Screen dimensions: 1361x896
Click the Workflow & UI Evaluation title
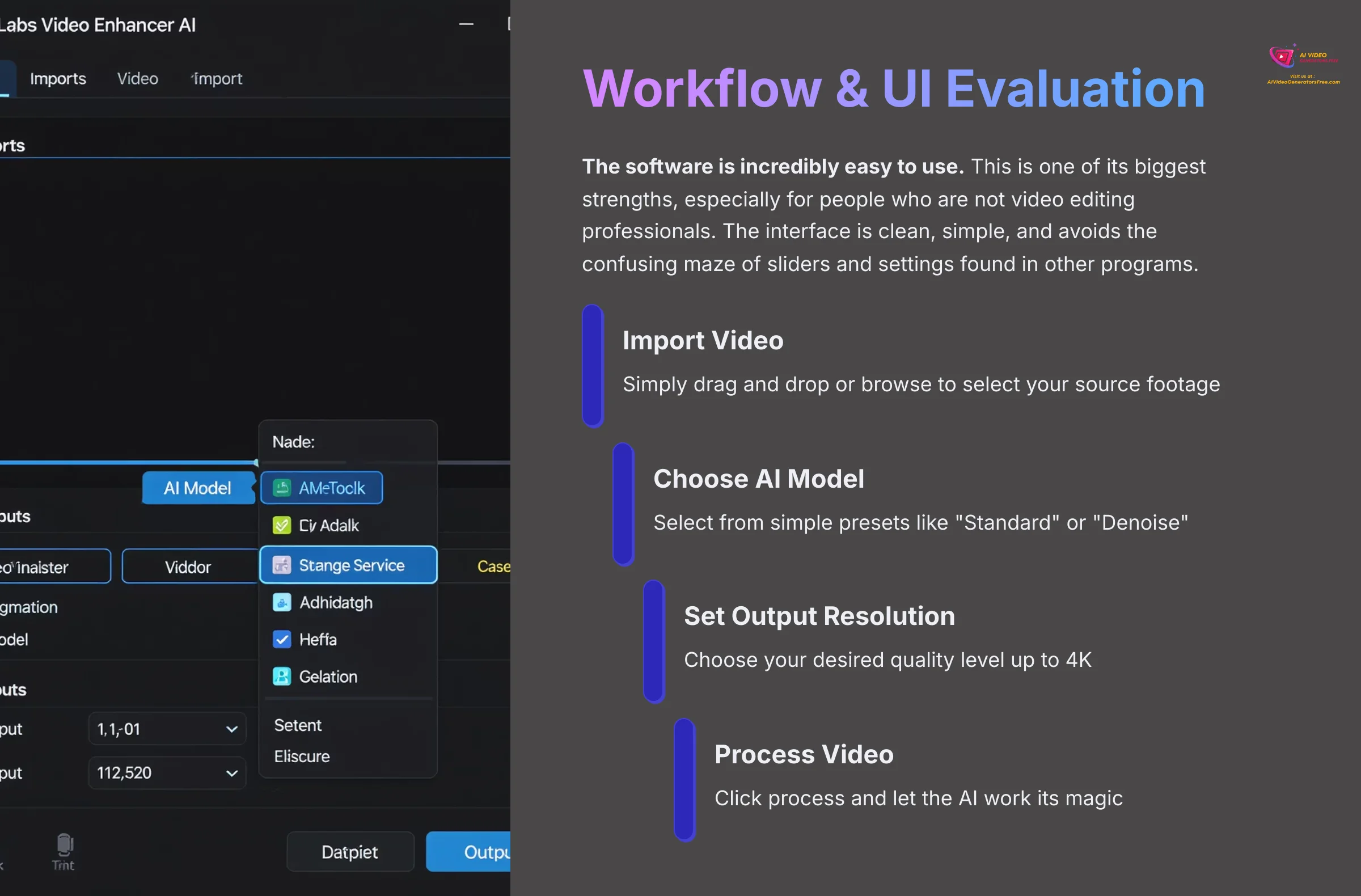coord(894,88)
